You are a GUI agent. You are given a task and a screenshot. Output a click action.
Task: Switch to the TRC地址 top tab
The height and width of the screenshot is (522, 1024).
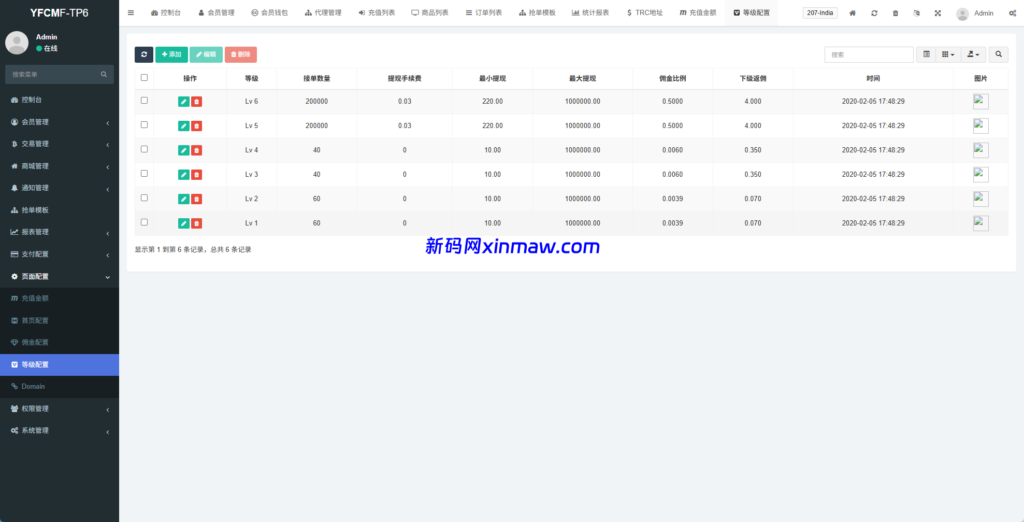pyautogui.click(x=644, y=13)
